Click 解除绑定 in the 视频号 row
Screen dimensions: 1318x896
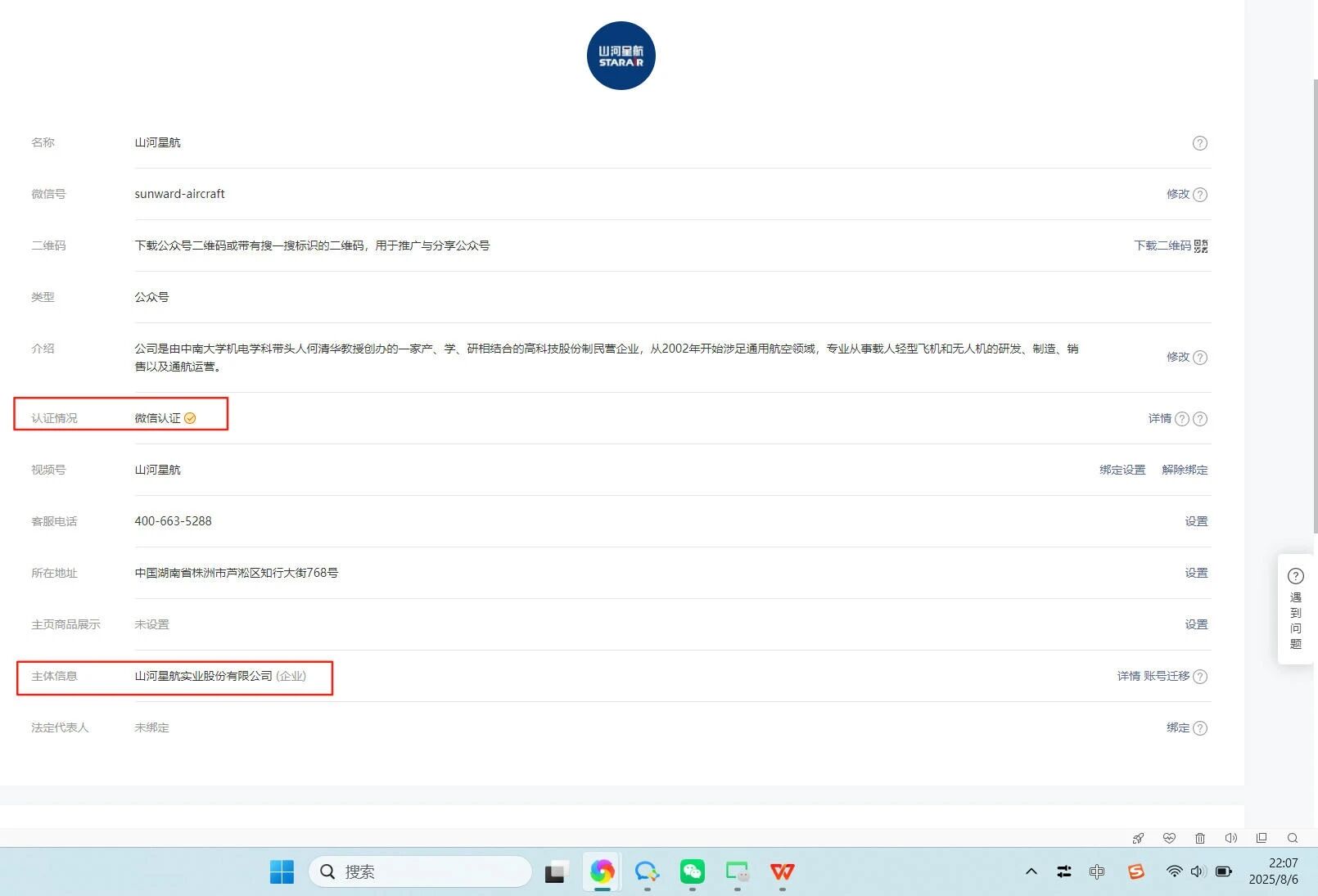[x=1185, y=471]
